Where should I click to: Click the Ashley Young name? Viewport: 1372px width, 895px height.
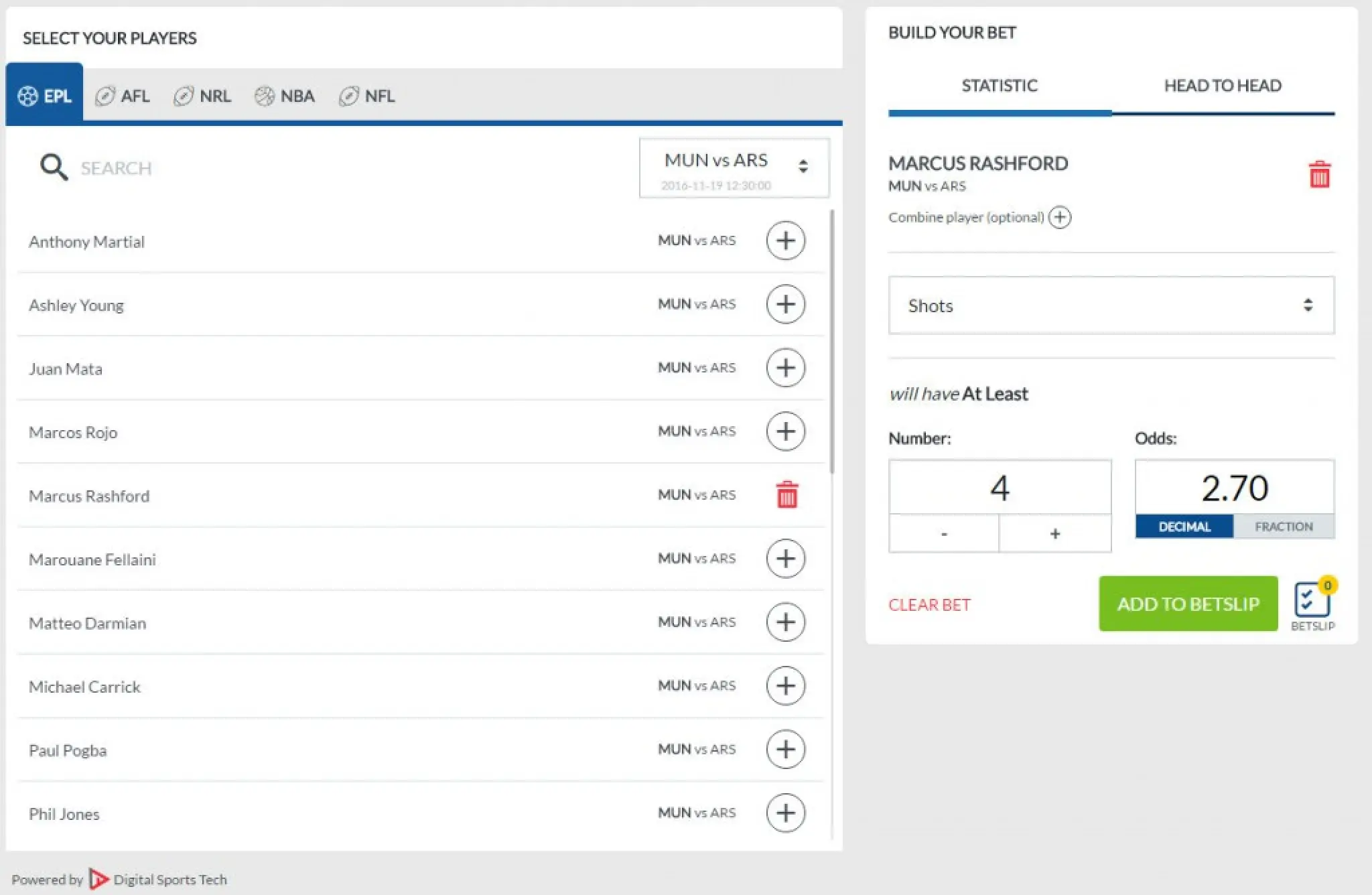(76, 305)
